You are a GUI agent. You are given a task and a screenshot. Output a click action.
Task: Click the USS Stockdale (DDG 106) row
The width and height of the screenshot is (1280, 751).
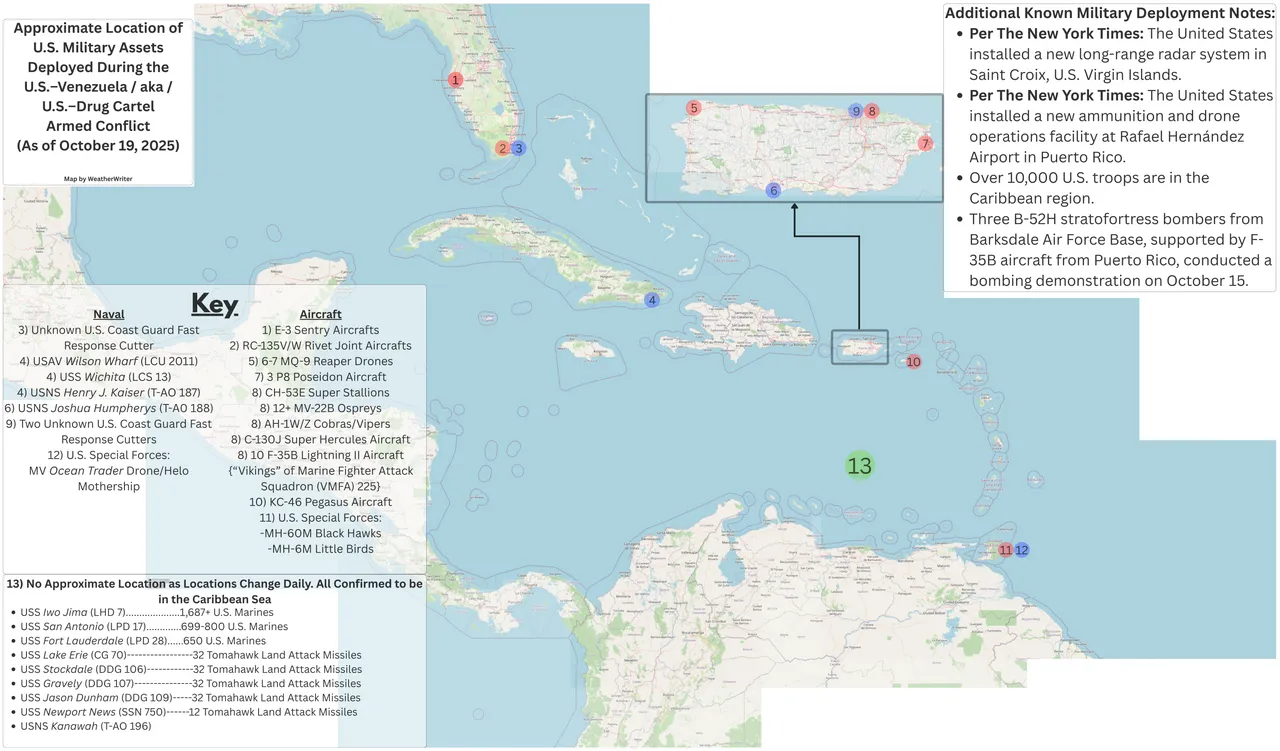185,669
